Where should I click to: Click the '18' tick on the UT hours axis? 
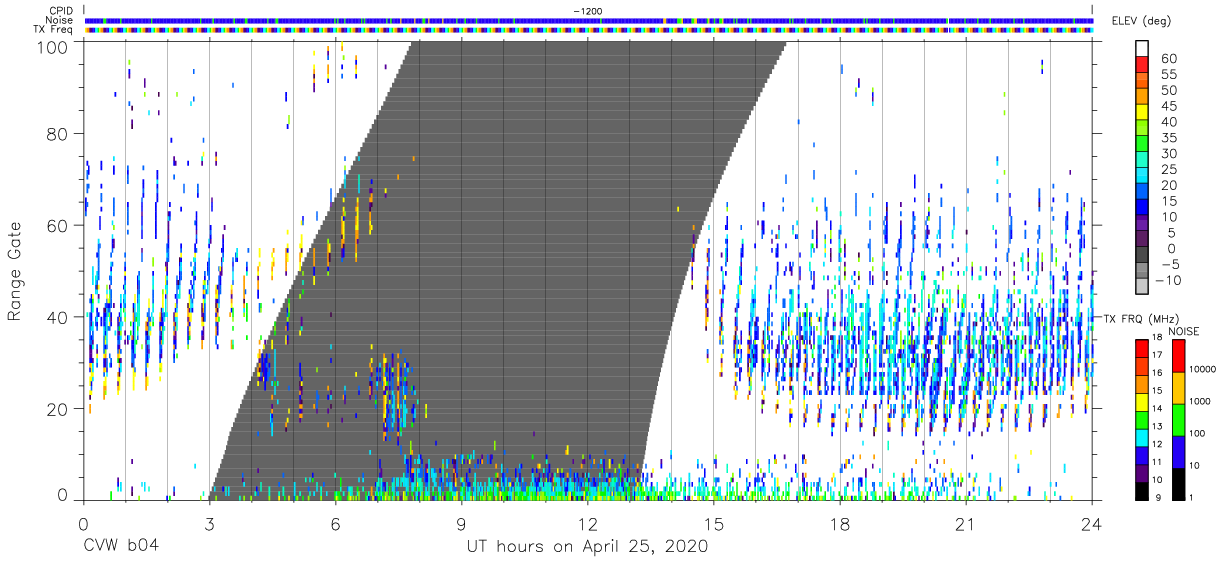[x=839, y=524]
